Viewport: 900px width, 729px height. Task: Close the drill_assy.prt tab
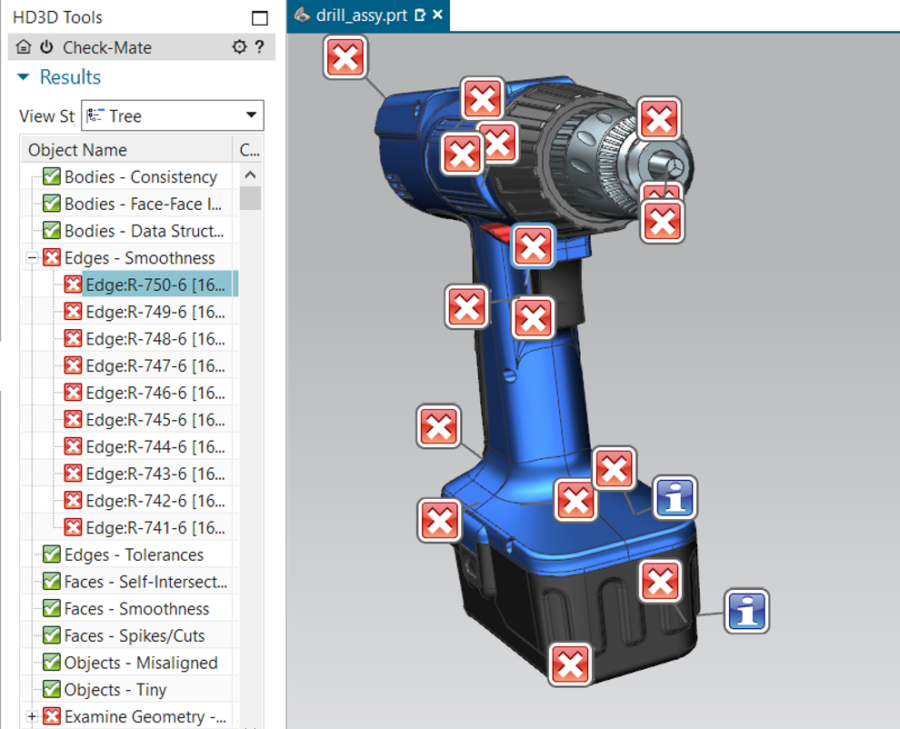(438, 15)
